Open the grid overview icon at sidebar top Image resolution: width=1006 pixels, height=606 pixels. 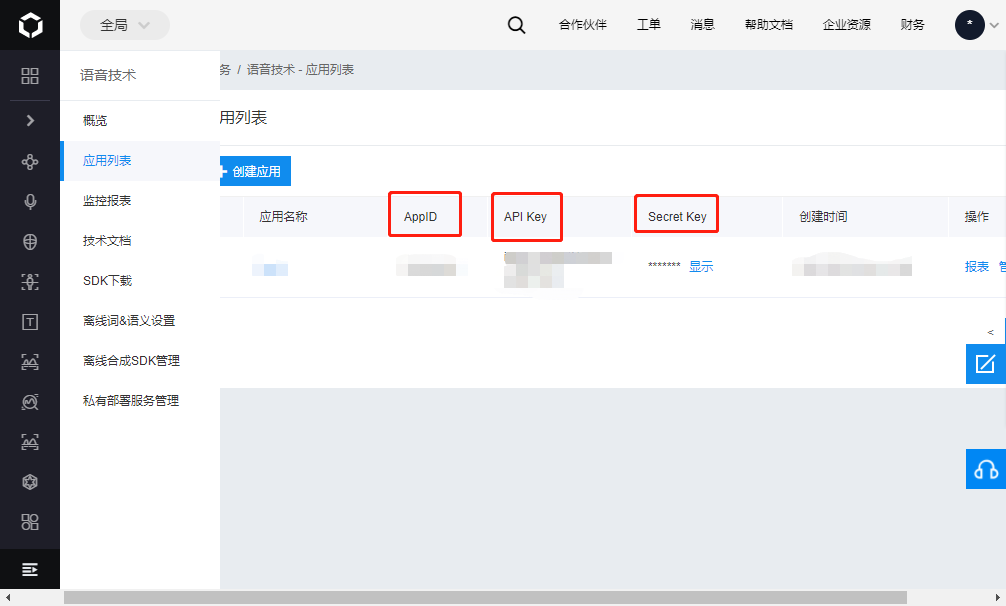(30, 75)
